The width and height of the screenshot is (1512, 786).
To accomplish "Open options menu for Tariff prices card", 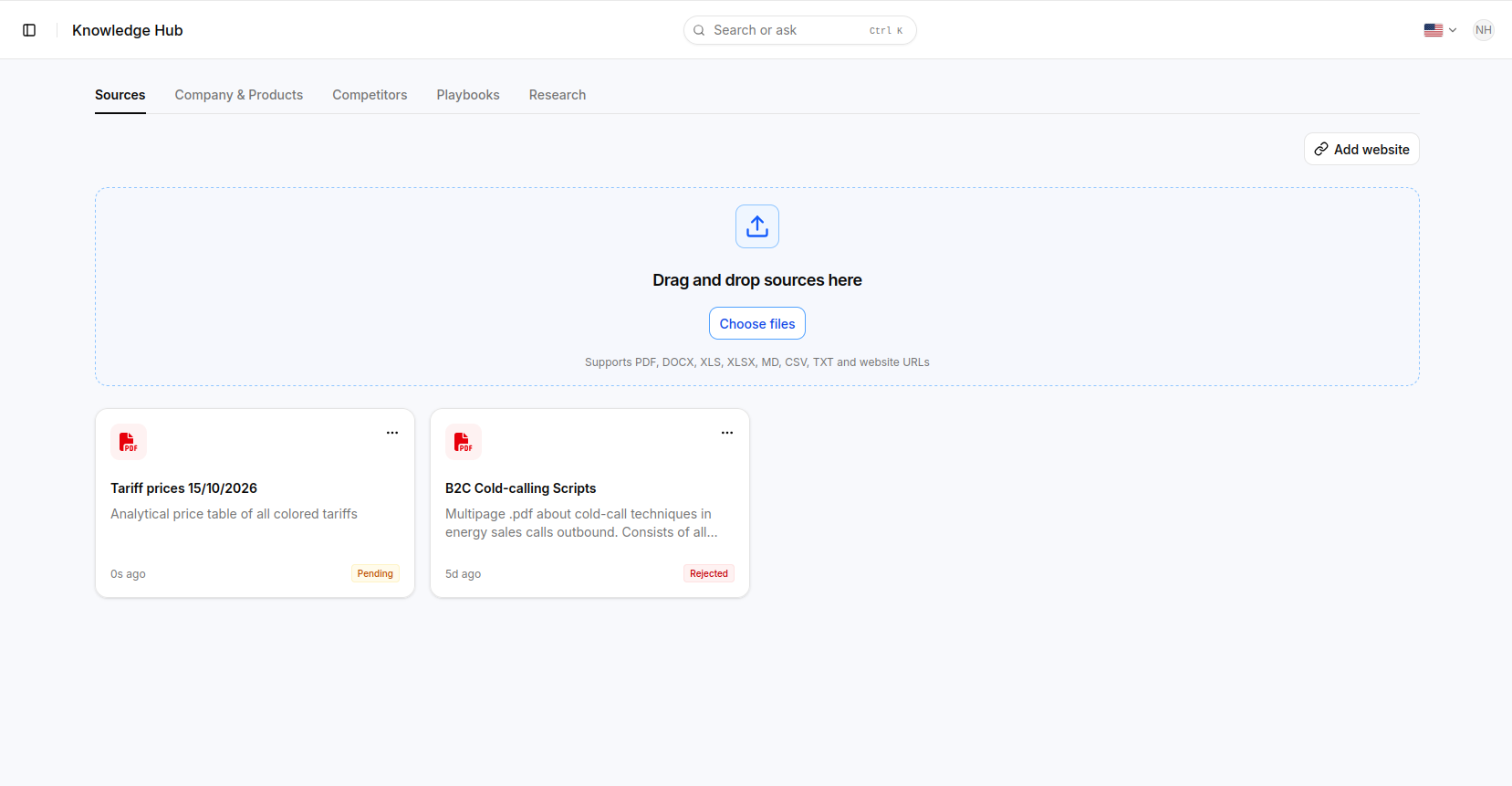I will (392, 433).
